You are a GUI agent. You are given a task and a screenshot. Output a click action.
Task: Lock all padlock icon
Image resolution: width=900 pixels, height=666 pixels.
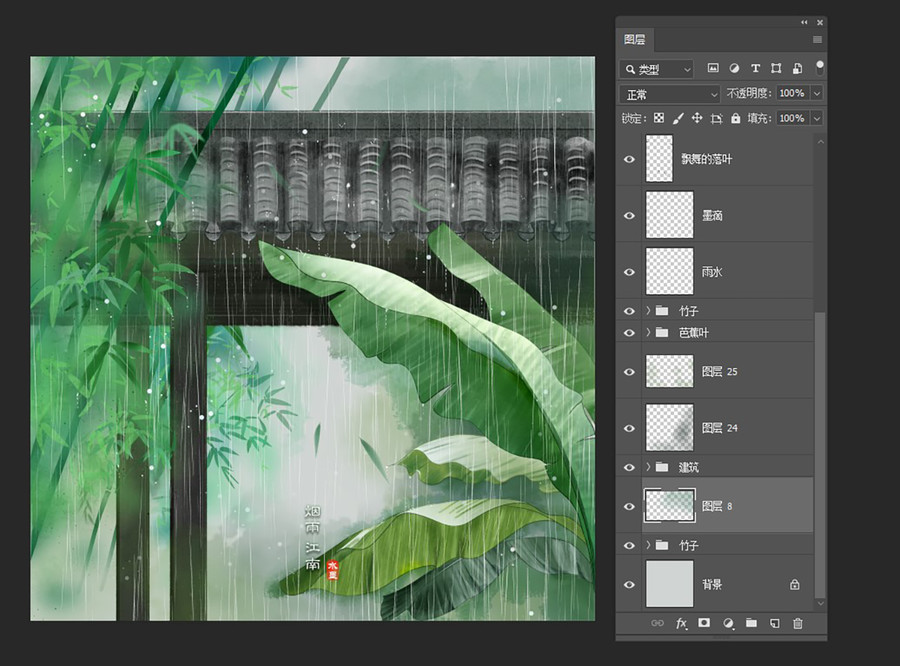pos(736,118)
